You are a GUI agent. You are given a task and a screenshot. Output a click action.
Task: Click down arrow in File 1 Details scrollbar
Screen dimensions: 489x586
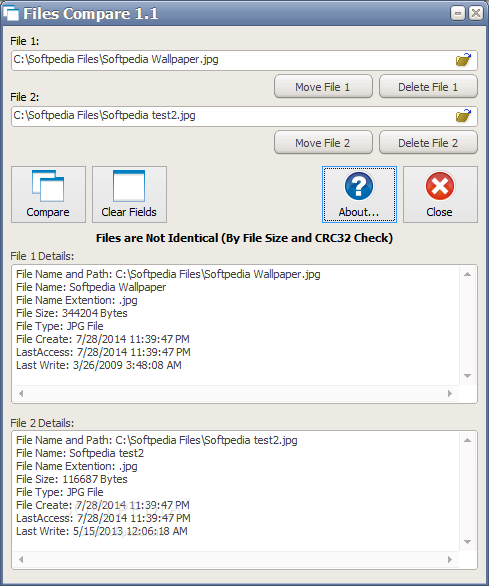coord(467,376)
